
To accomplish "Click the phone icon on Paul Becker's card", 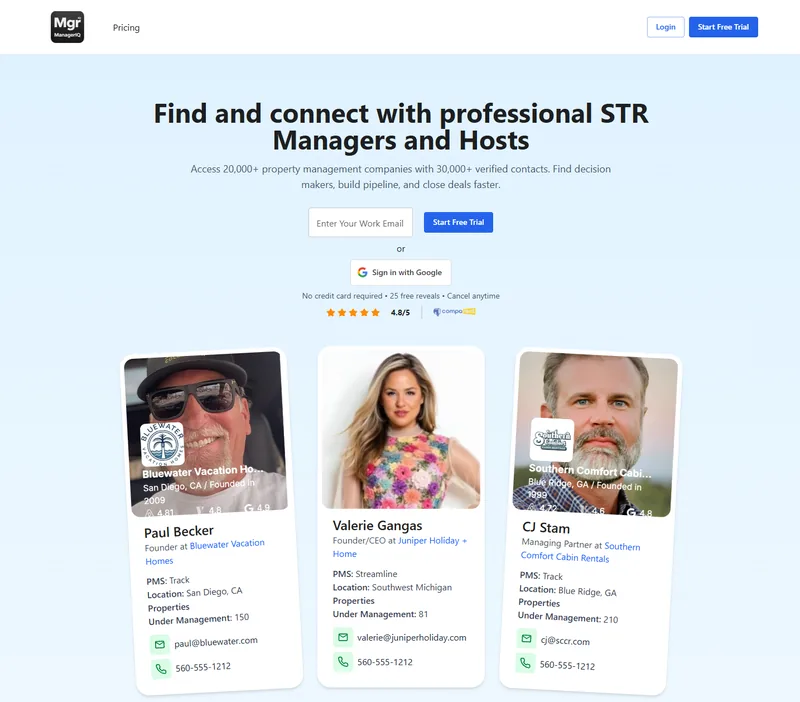I will (x=161, y=669).
